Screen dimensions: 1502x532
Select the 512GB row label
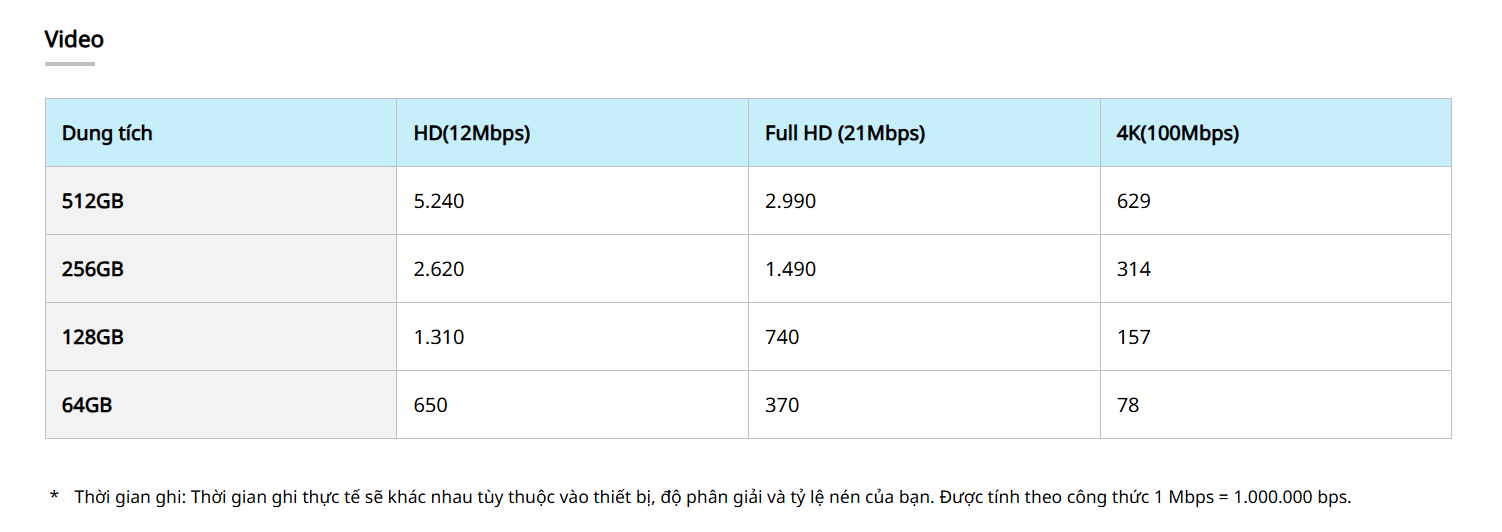[93, 201]
